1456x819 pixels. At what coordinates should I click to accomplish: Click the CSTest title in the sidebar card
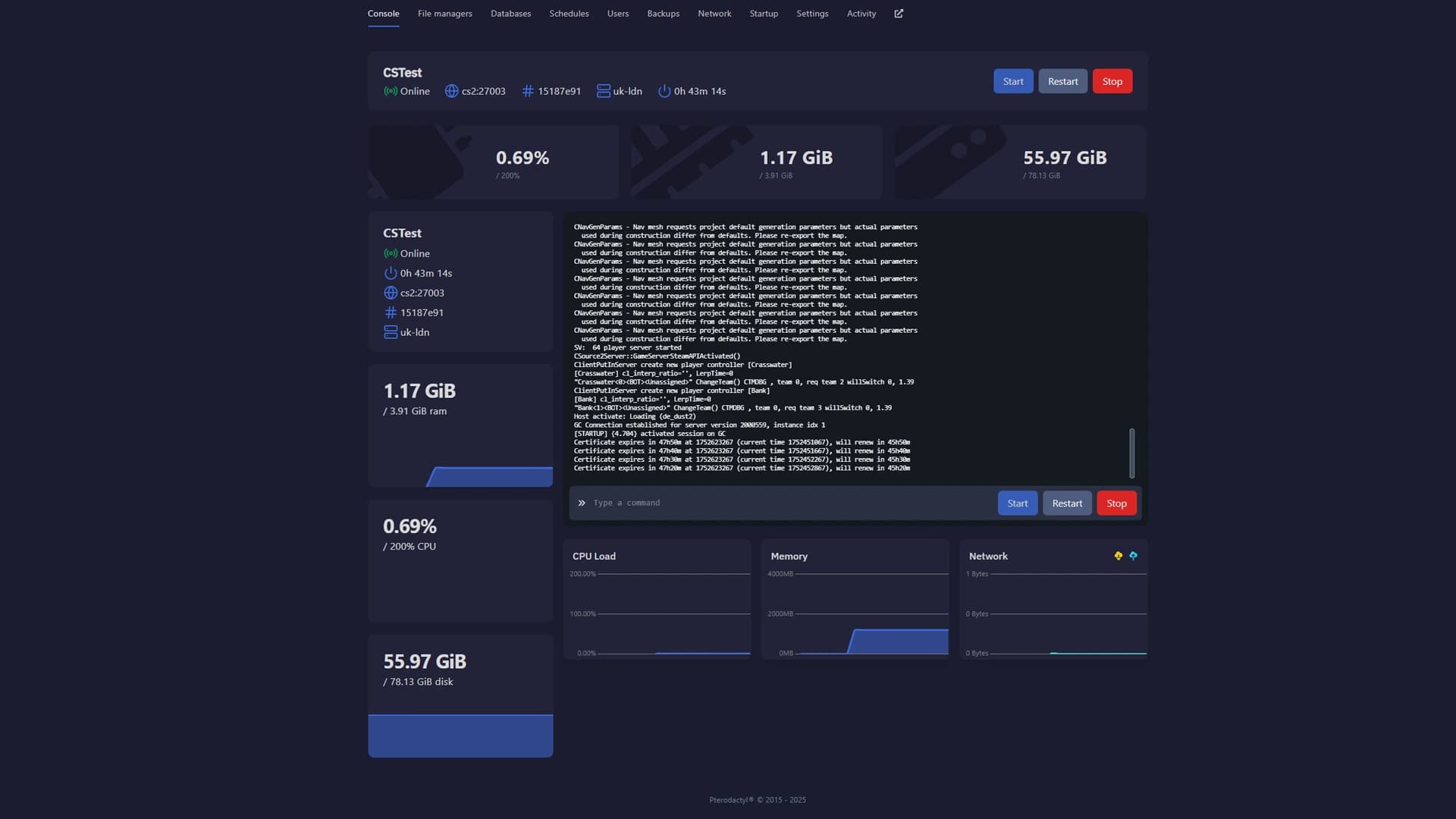(402, 233)
